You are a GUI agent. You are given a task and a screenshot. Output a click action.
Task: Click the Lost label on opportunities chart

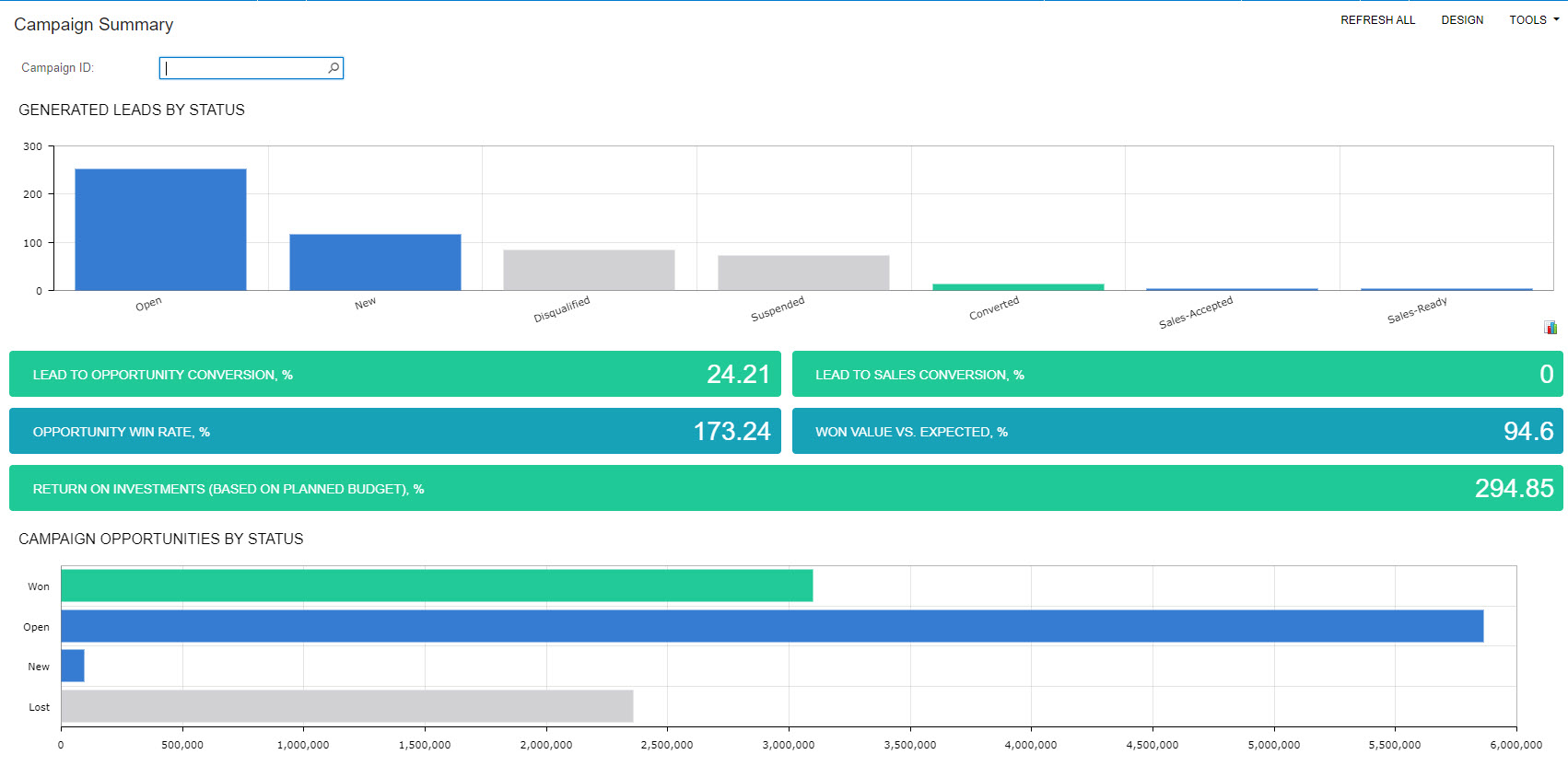[40, 707]
